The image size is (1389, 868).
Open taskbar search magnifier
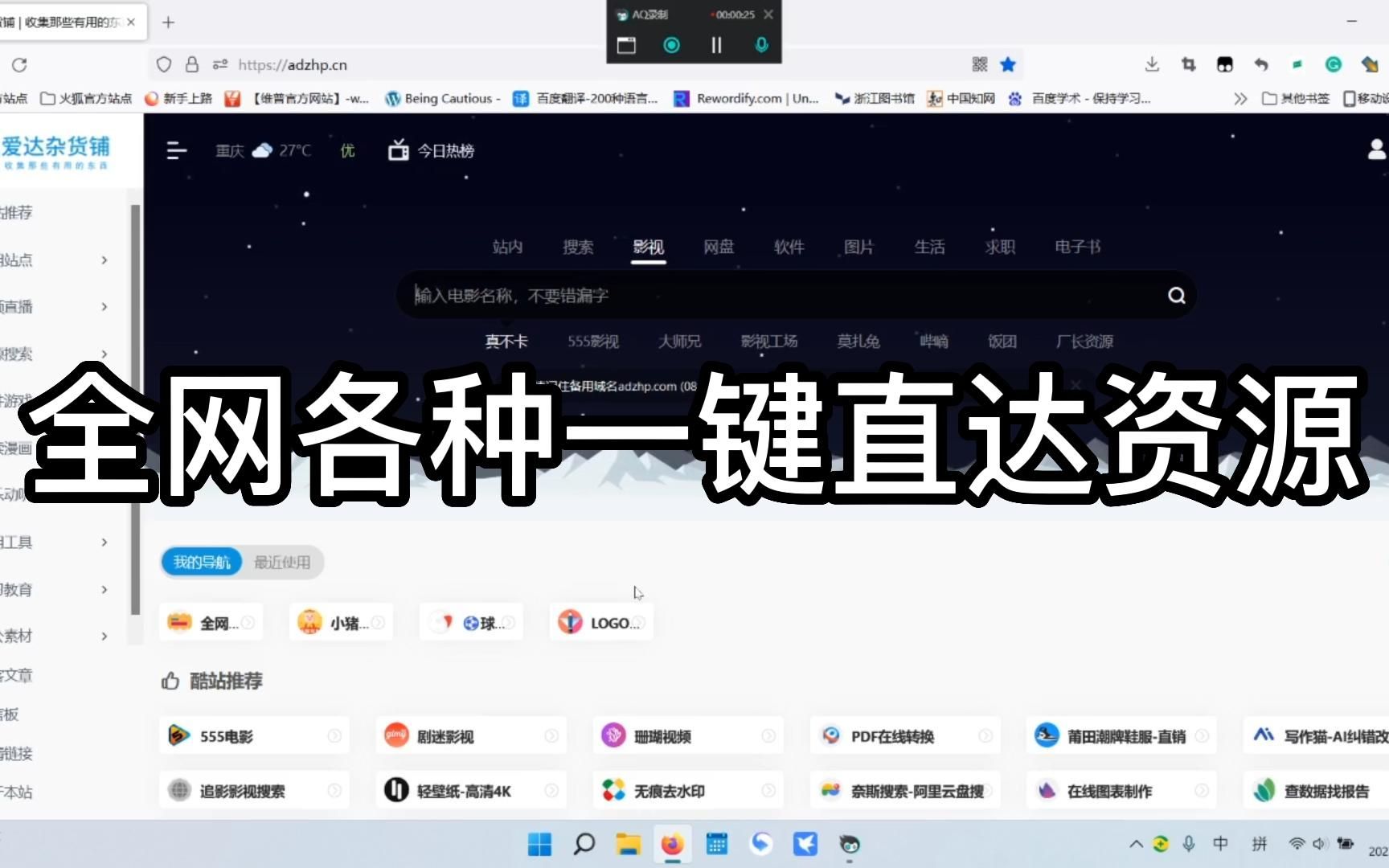click(584, 844)
